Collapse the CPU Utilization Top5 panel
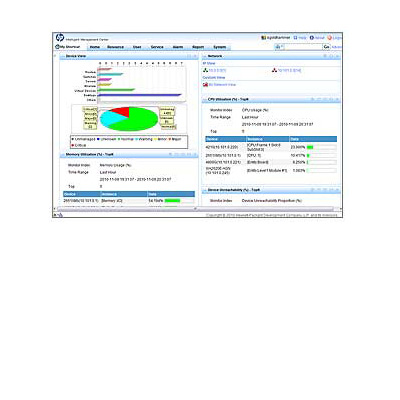Viewport: 400px width, 400px height. [x=204, y=100]
